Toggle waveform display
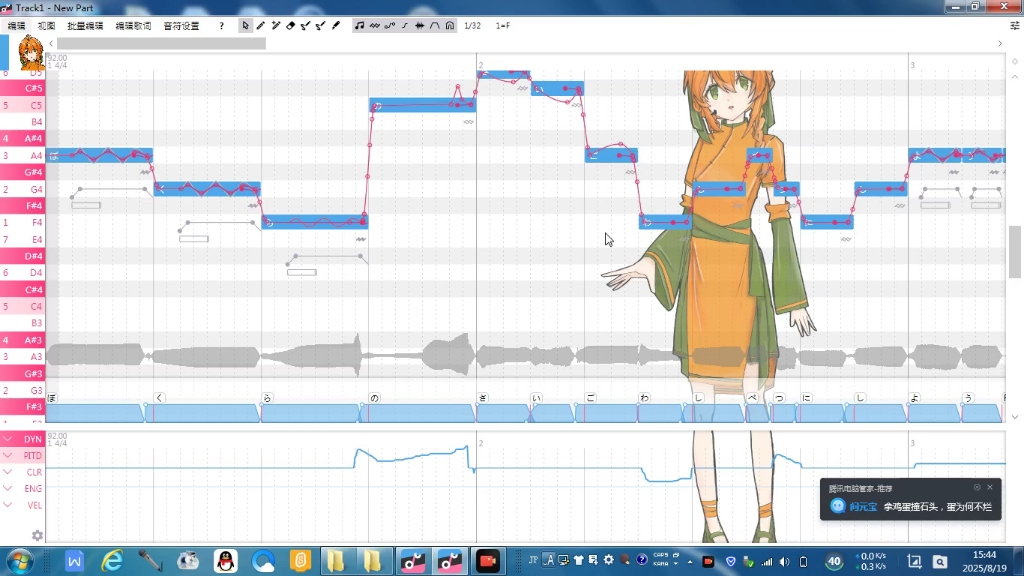 click(420, 25)
